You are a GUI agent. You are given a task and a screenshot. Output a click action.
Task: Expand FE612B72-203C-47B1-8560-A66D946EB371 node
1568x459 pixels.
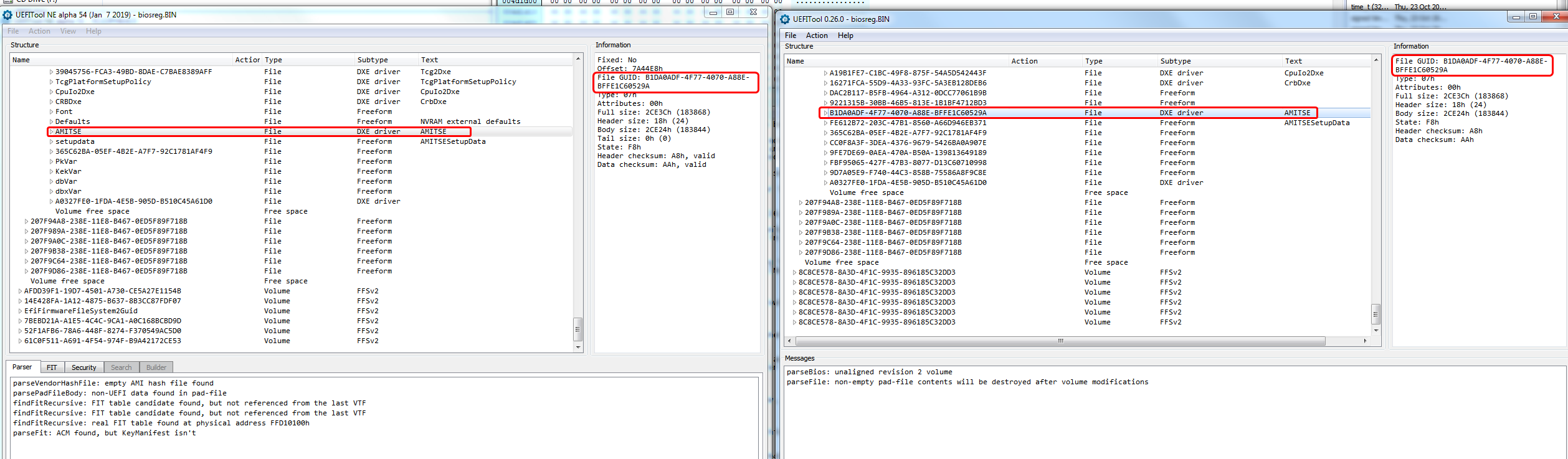coord(825,123)
